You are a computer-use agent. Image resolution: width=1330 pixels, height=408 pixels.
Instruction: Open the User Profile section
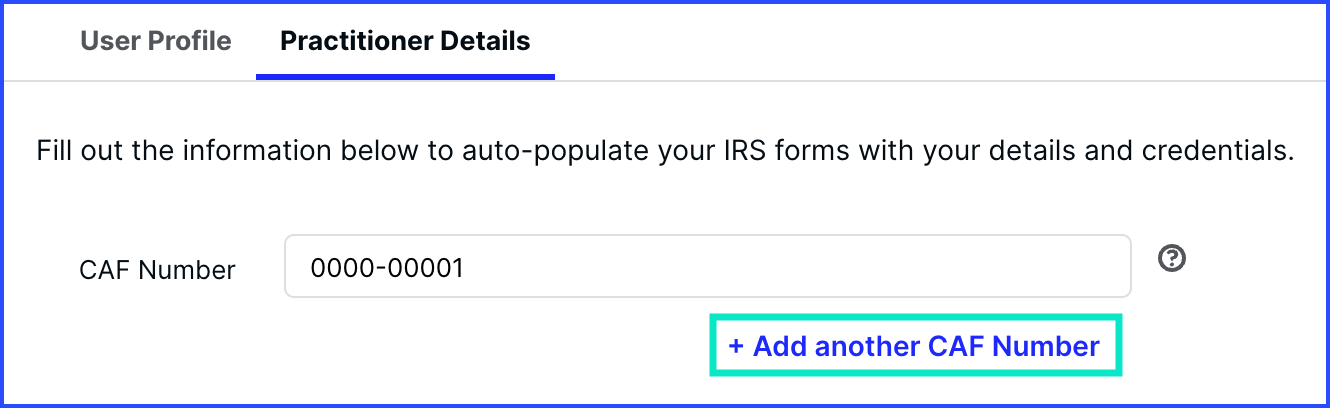point(155,41)
